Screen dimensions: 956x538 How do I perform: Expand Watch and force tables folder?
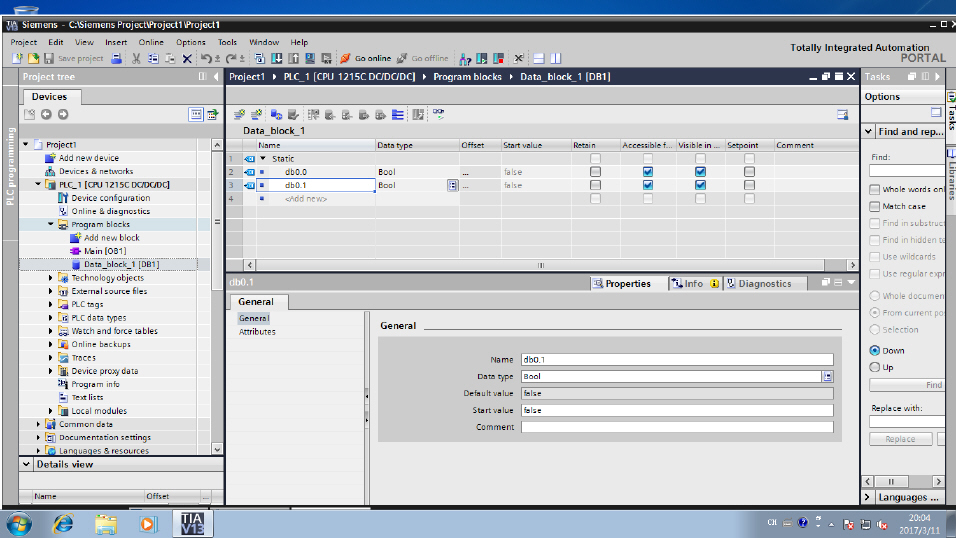(x=51, y=331)
